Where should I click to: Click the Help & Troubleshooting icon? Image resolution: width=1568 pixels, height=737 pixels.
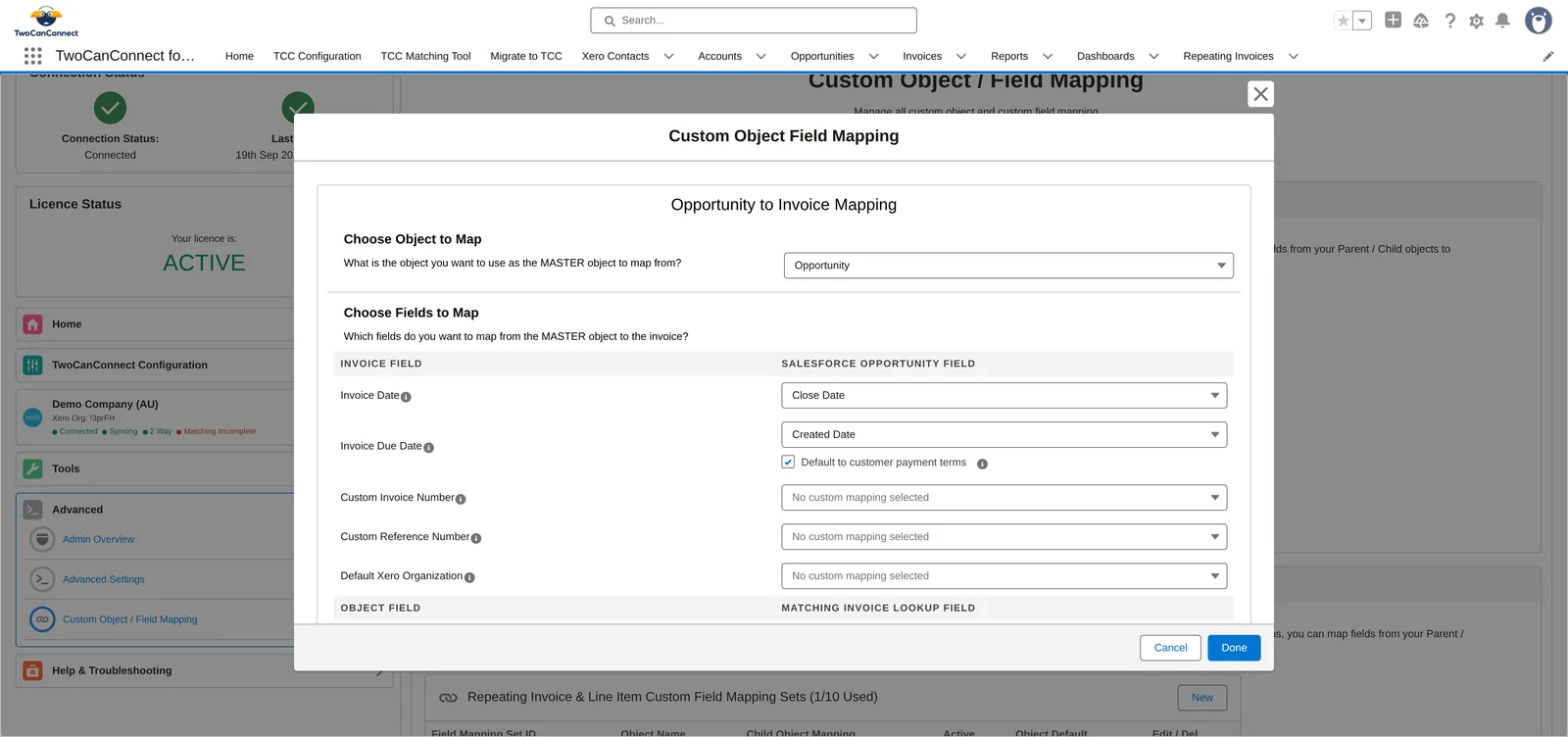[33, 670]
